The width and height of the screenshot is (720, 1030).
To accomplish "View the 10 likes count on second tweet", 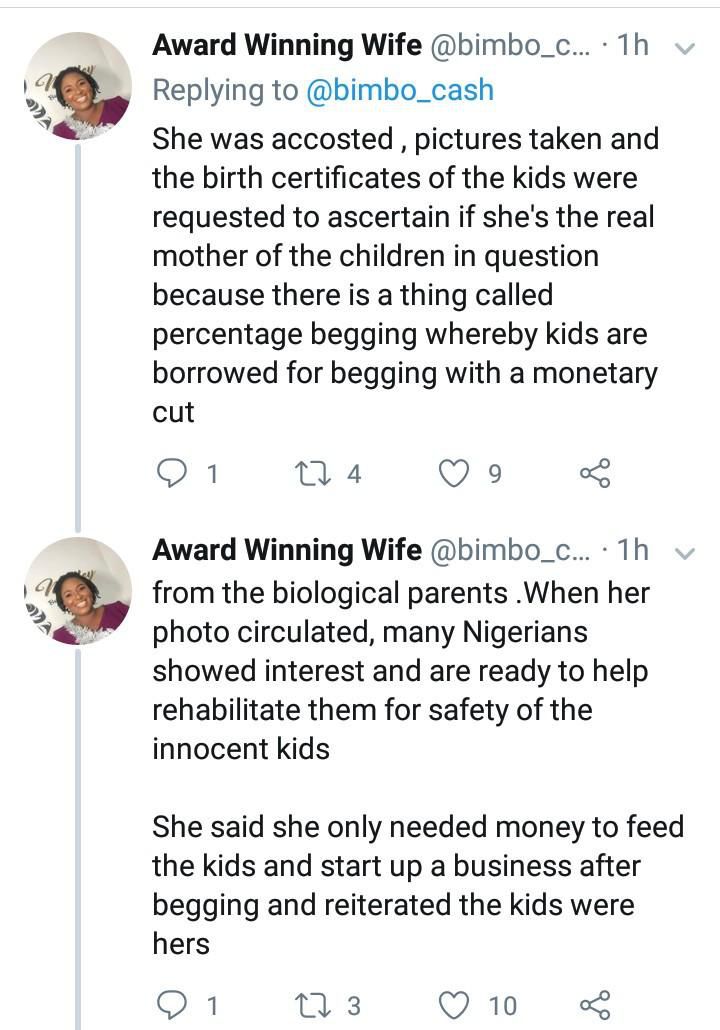I will pos(503,1004).
